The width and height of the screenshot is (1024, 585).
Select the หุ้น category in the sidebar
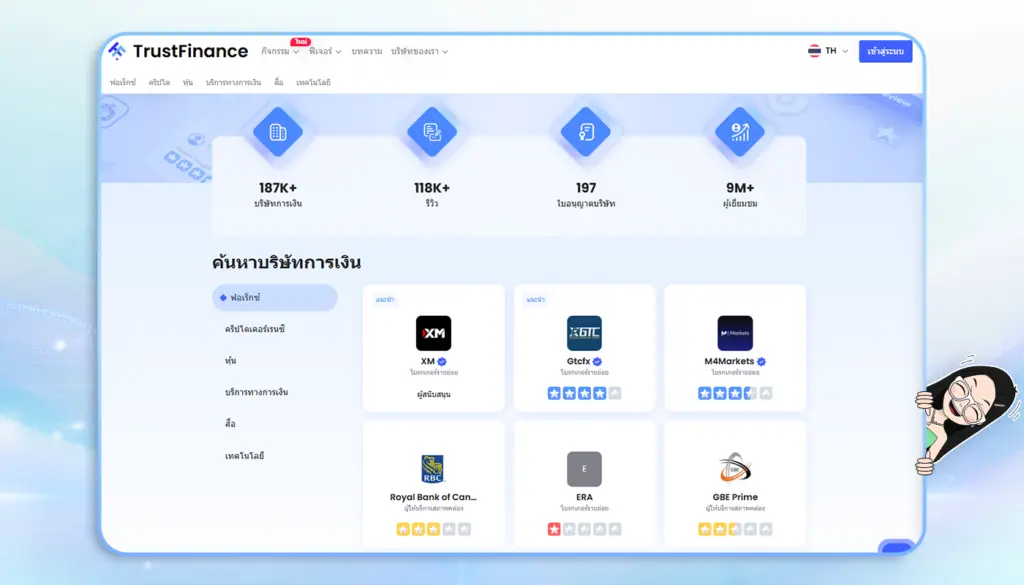(x=229, y=360)
